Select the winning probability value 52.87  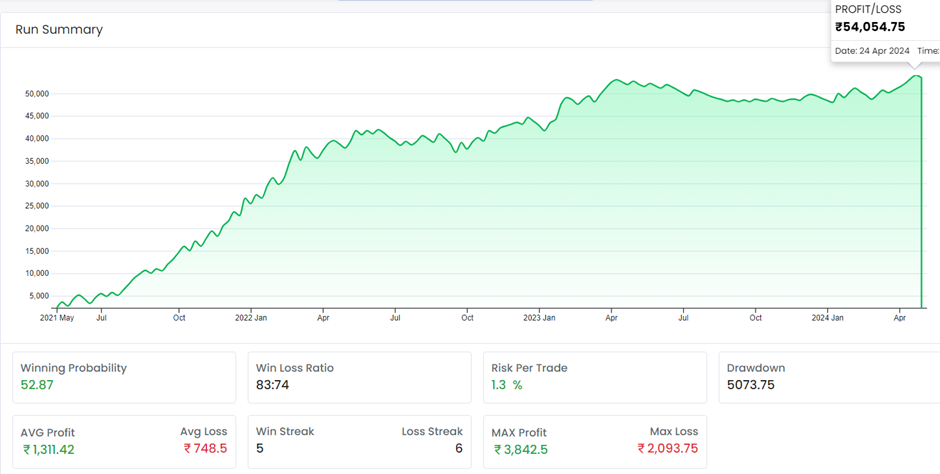pos(37,385)
